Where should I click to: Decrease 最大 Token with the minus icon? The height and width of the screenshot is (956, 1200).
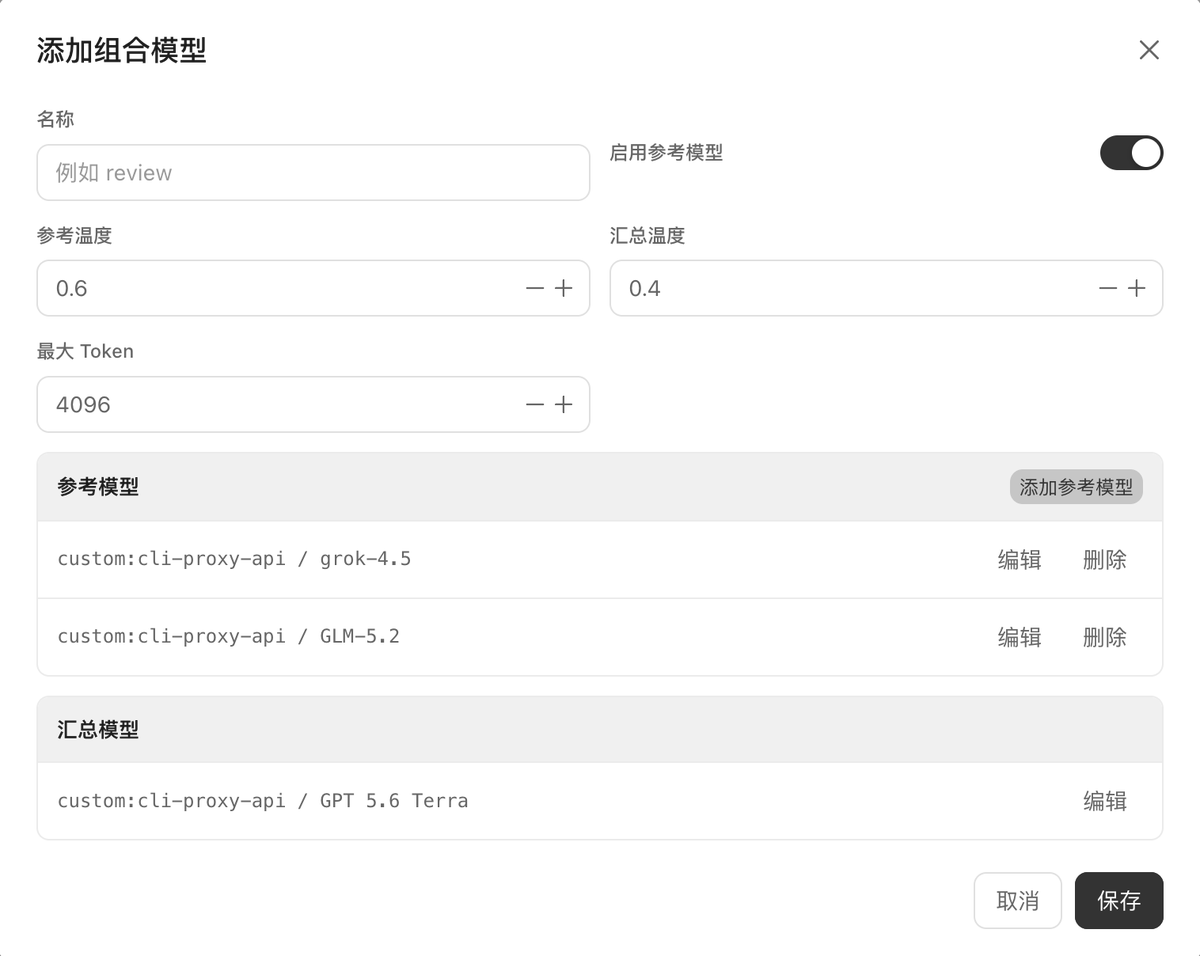click(535, 405)
